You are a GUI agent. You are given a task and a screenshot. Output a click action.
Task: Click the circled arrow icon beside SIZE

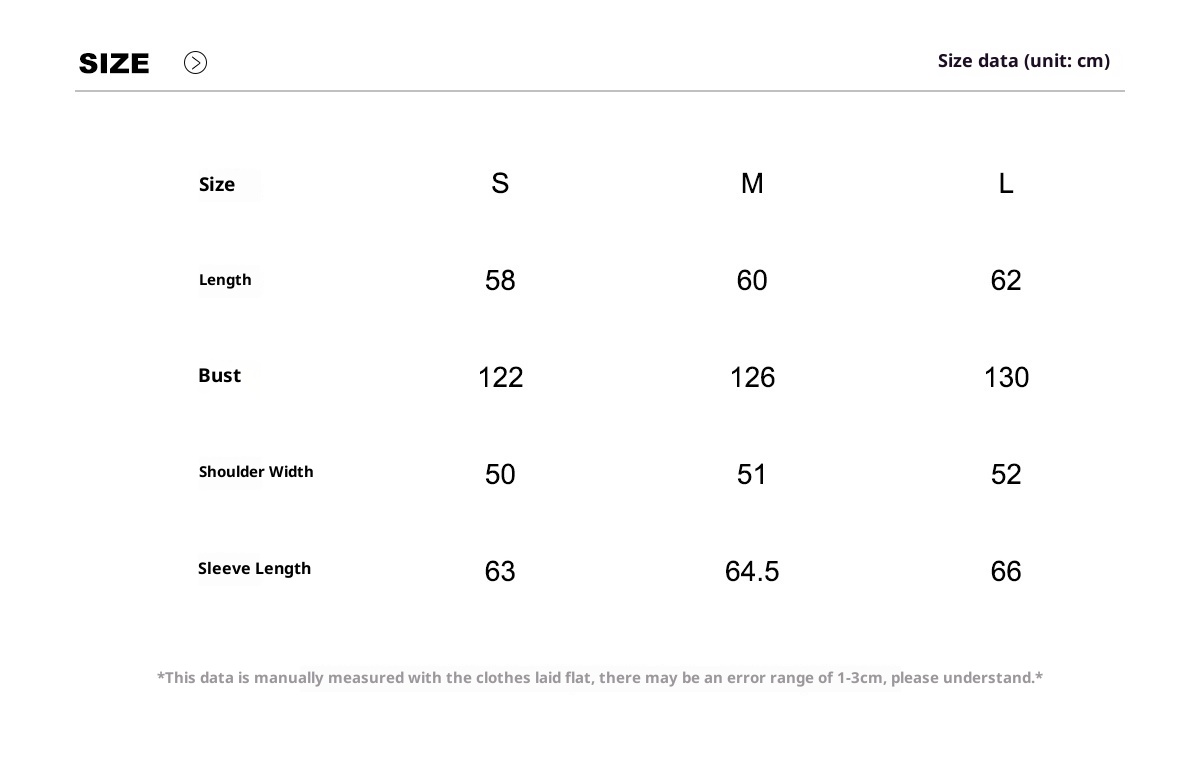pyautogui.click(x=195, y=63)
